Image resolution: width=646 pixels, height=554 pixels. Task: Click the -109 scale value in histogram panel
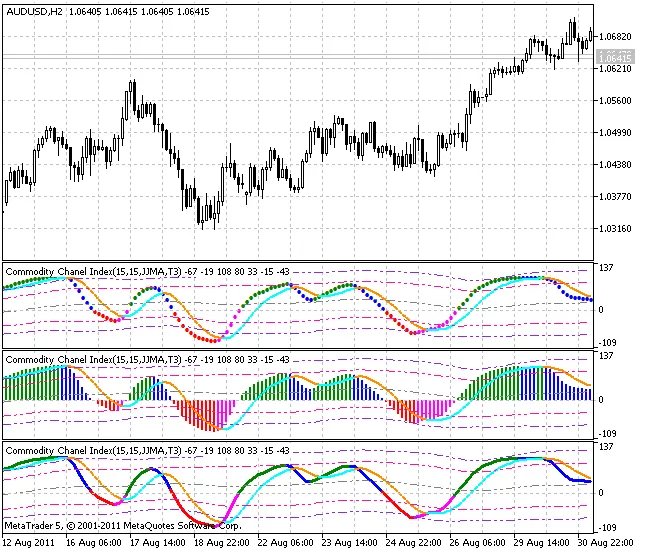click(610, 434)
